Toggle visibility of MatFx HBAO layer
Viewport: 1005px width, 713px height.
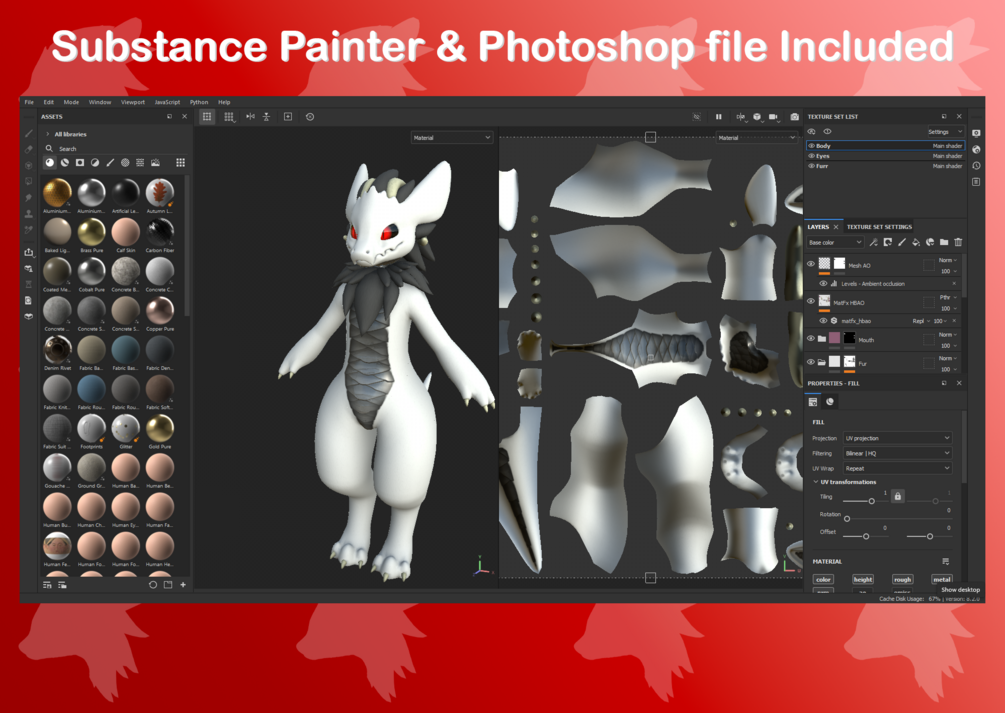click(811, 301)
